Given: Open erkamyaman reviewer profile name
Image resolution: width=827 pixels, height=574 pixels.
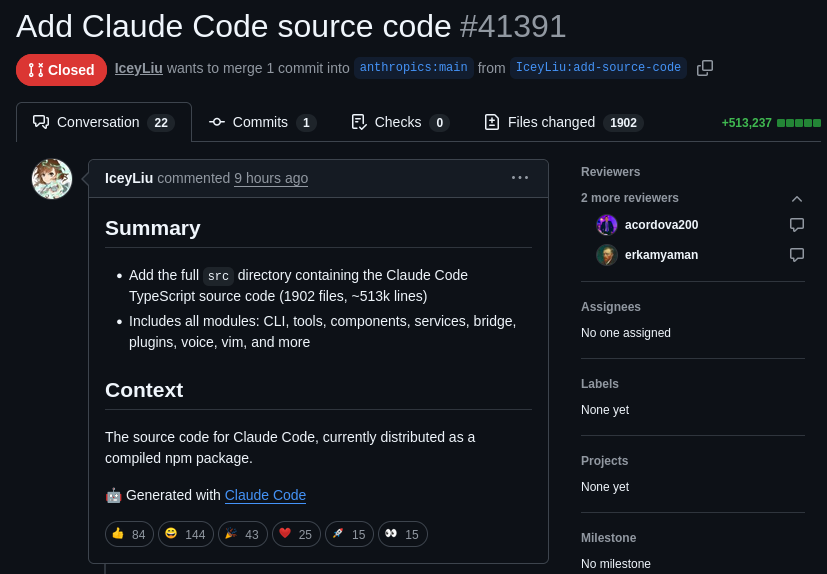Looking at the screenshot, I should pos(661,255).
